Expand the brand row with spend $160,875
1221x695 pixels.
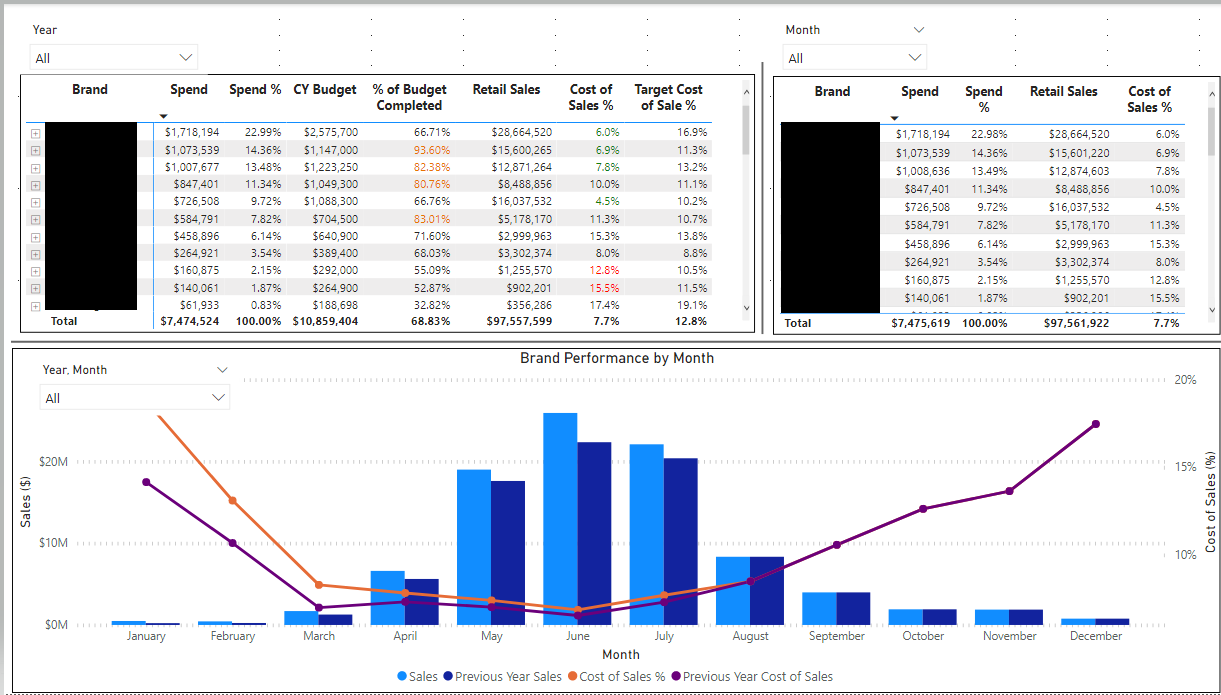point(35,271)
